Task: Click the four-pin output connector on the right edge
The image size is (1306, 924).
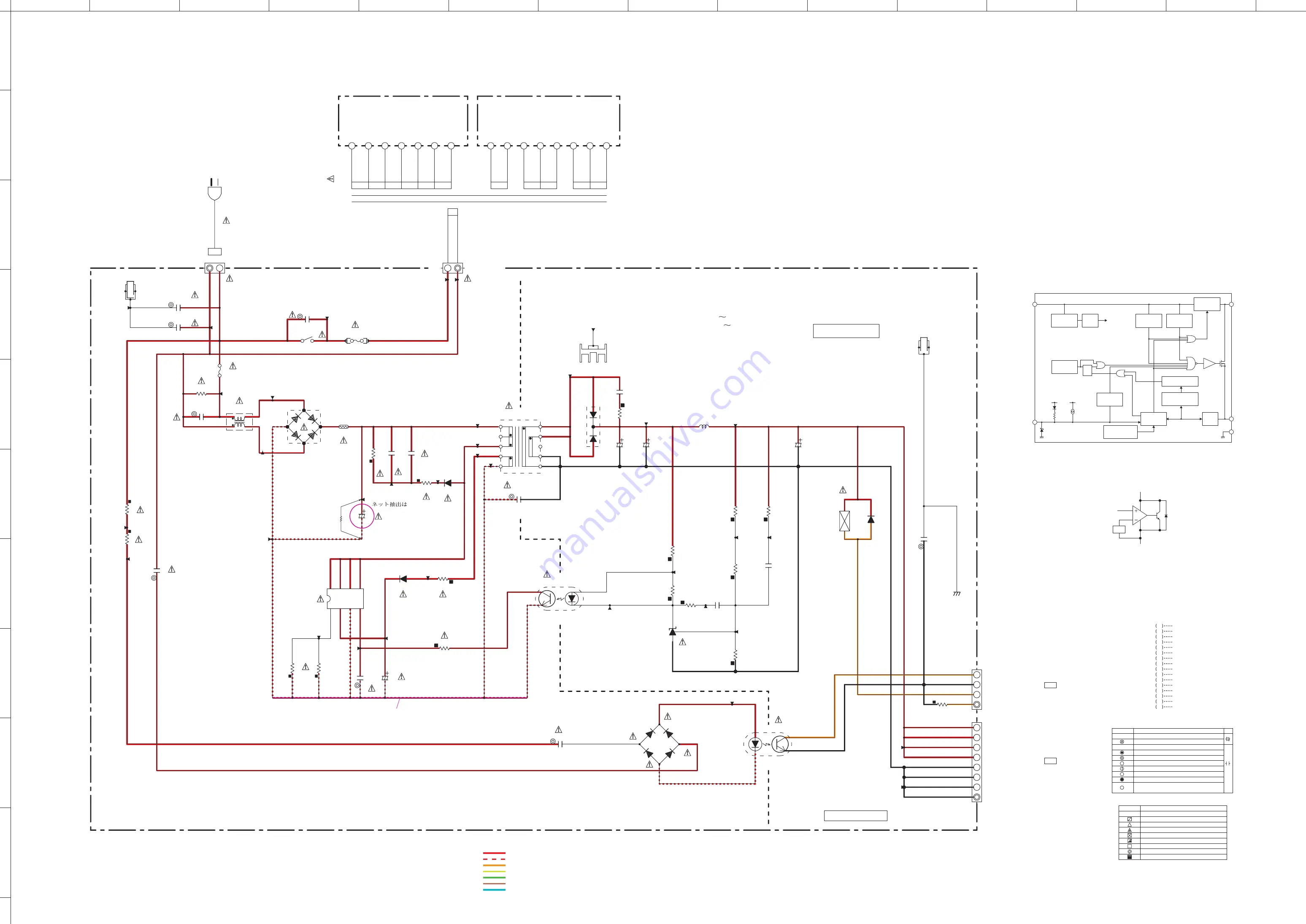Action: tap(976, 689)
